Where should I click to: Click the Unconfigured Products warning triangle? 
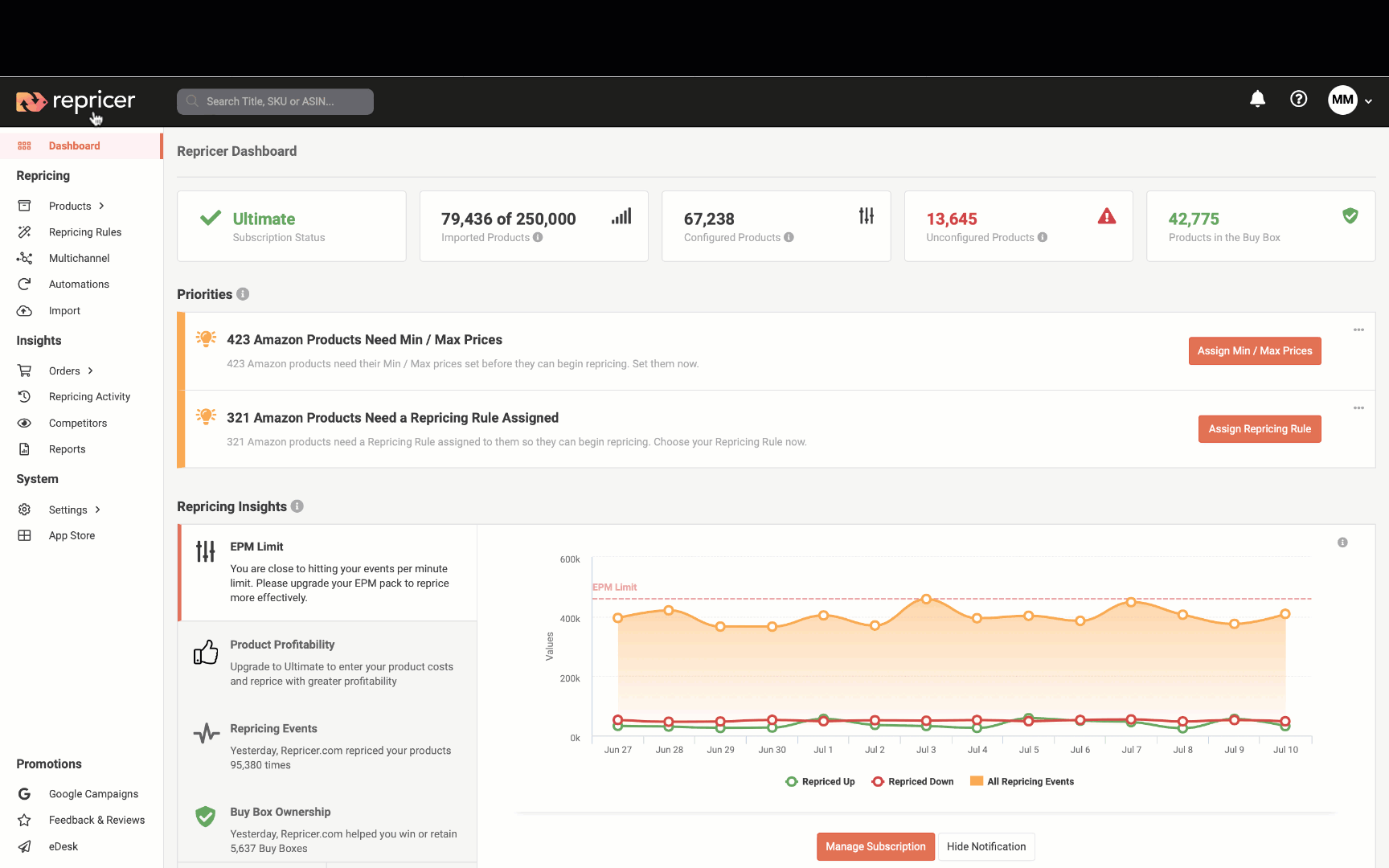(1107, 216)
